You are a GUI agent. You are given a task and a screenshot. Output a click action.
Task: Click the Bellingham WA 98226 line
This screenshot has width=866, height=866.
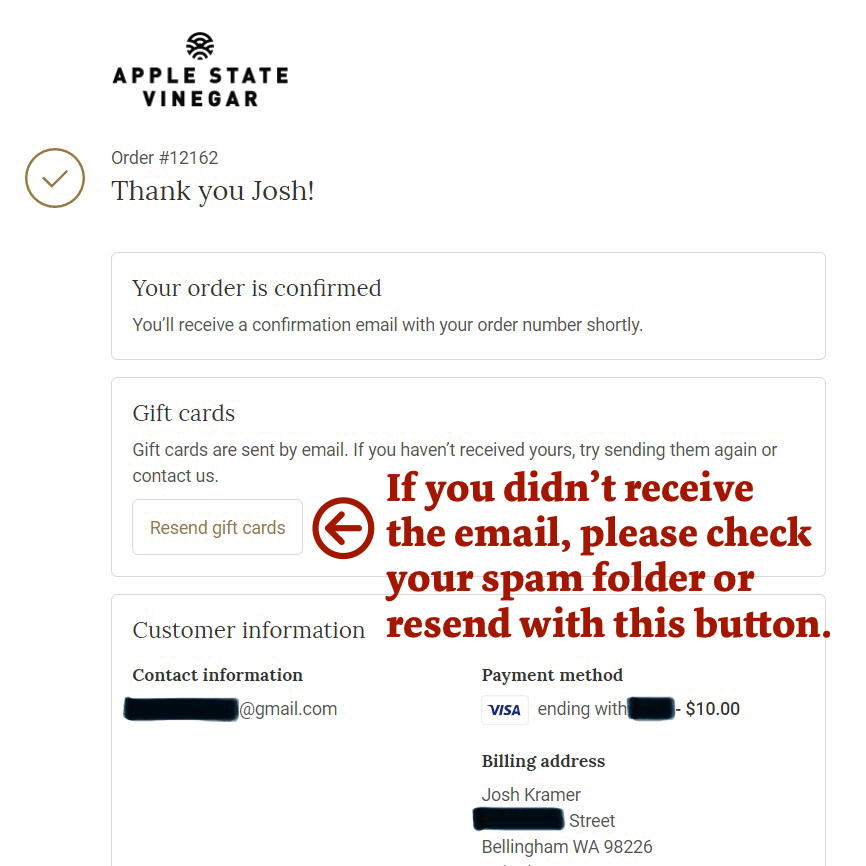click(567, 847)
